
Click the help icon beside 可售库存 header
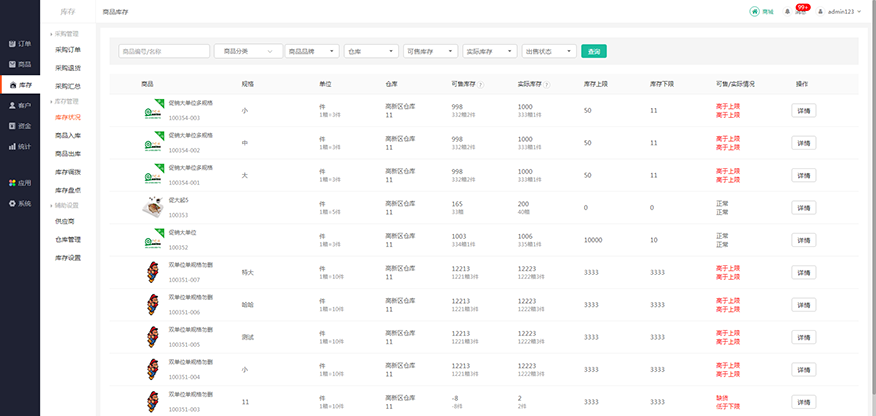482,84
